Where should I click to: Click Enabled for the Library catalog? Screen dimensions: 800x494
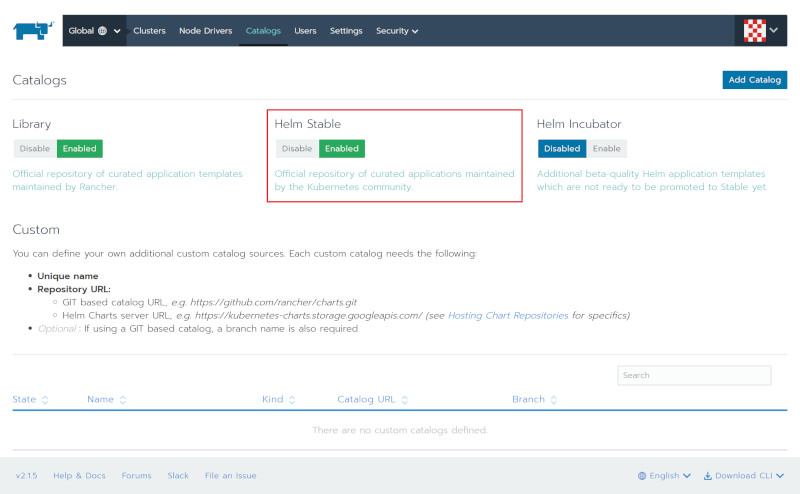point(80,149)
